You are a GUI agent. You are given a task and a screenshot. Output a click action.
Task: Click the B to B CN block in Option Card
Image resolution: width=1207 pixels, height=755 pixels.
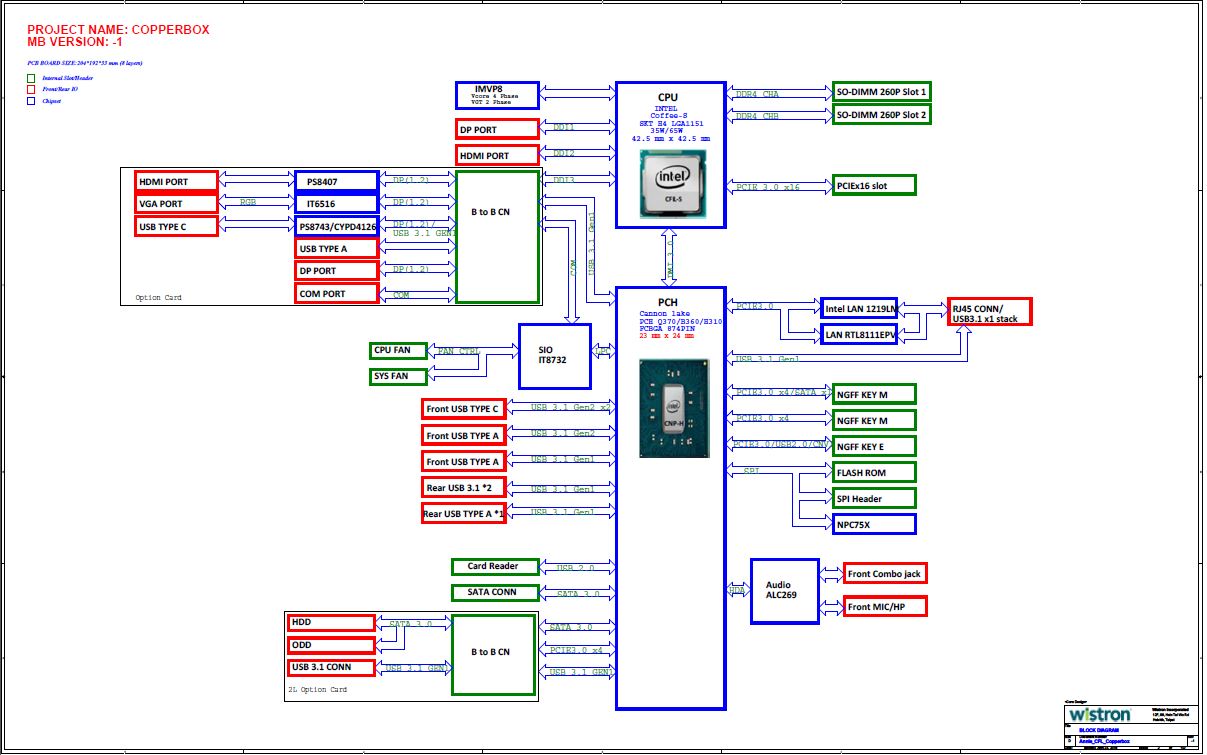click(x=498, y=237)
